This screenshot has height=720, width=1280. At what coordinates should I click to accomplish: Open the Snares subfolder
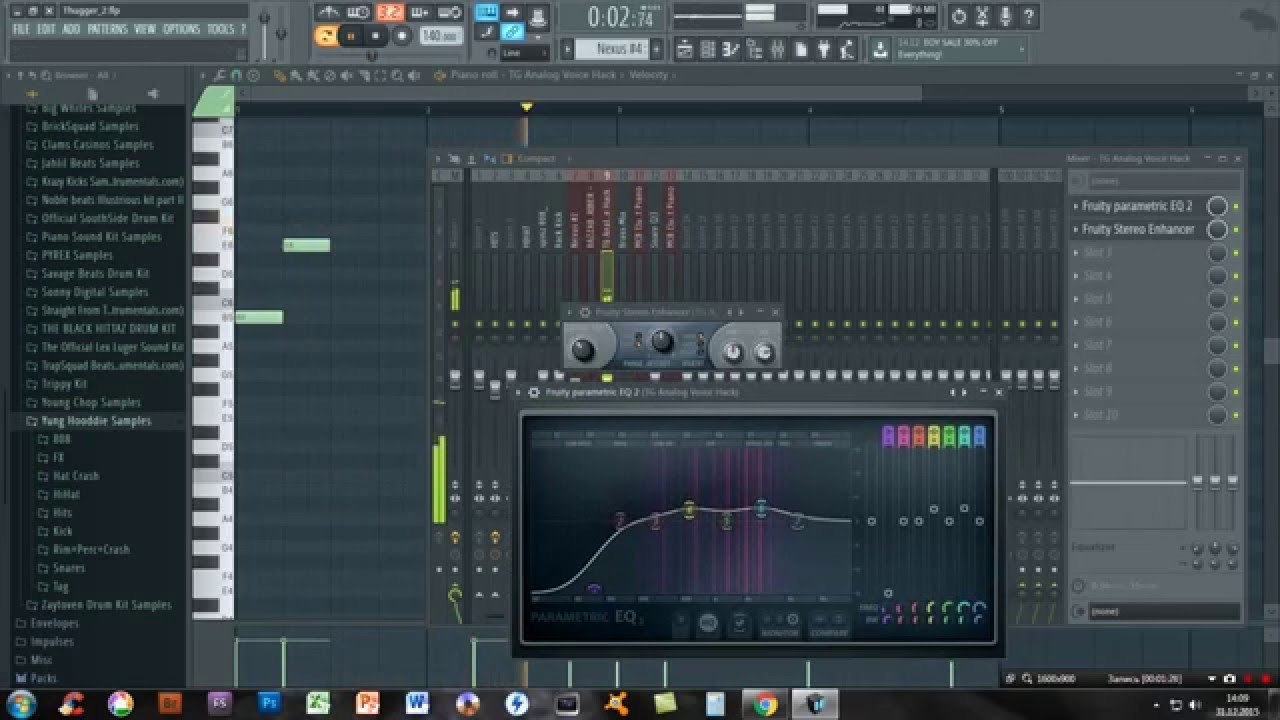point(68,568)
